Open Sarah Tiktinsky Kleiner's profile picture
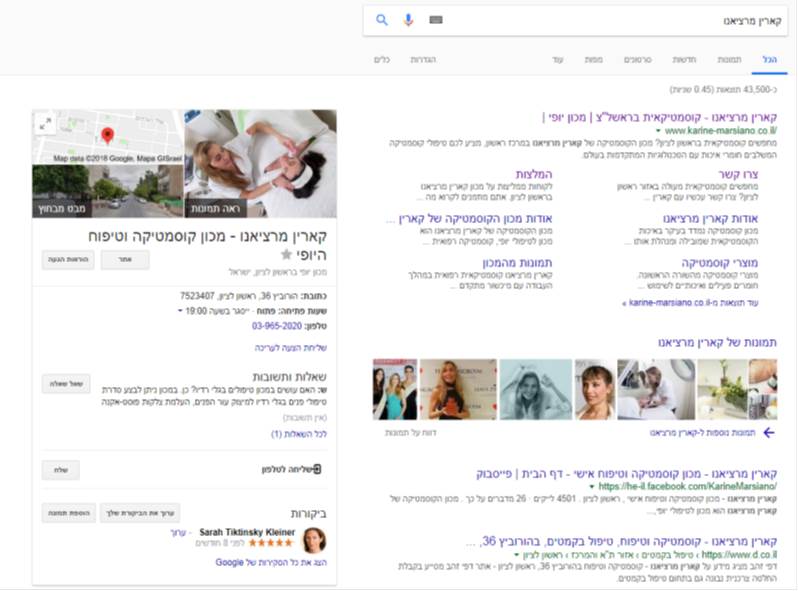The height and width of the screenshot is (591, 798). point(315,541)
